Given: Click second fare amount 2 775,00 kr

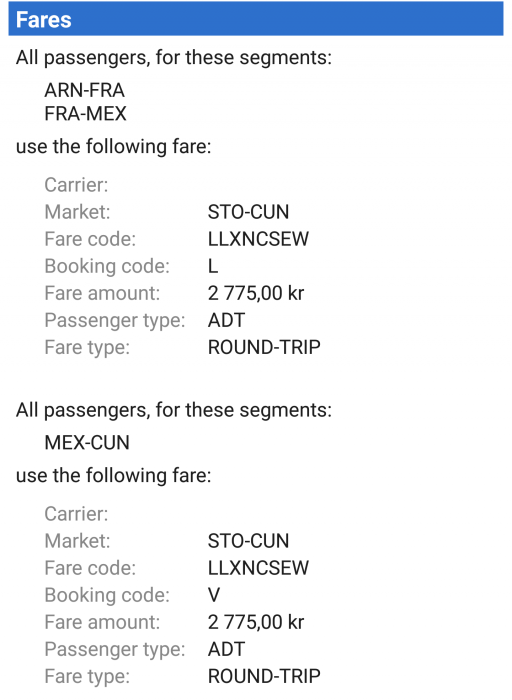Looking at the screenshot, I should pyautogui.click(x=256, y=622).
